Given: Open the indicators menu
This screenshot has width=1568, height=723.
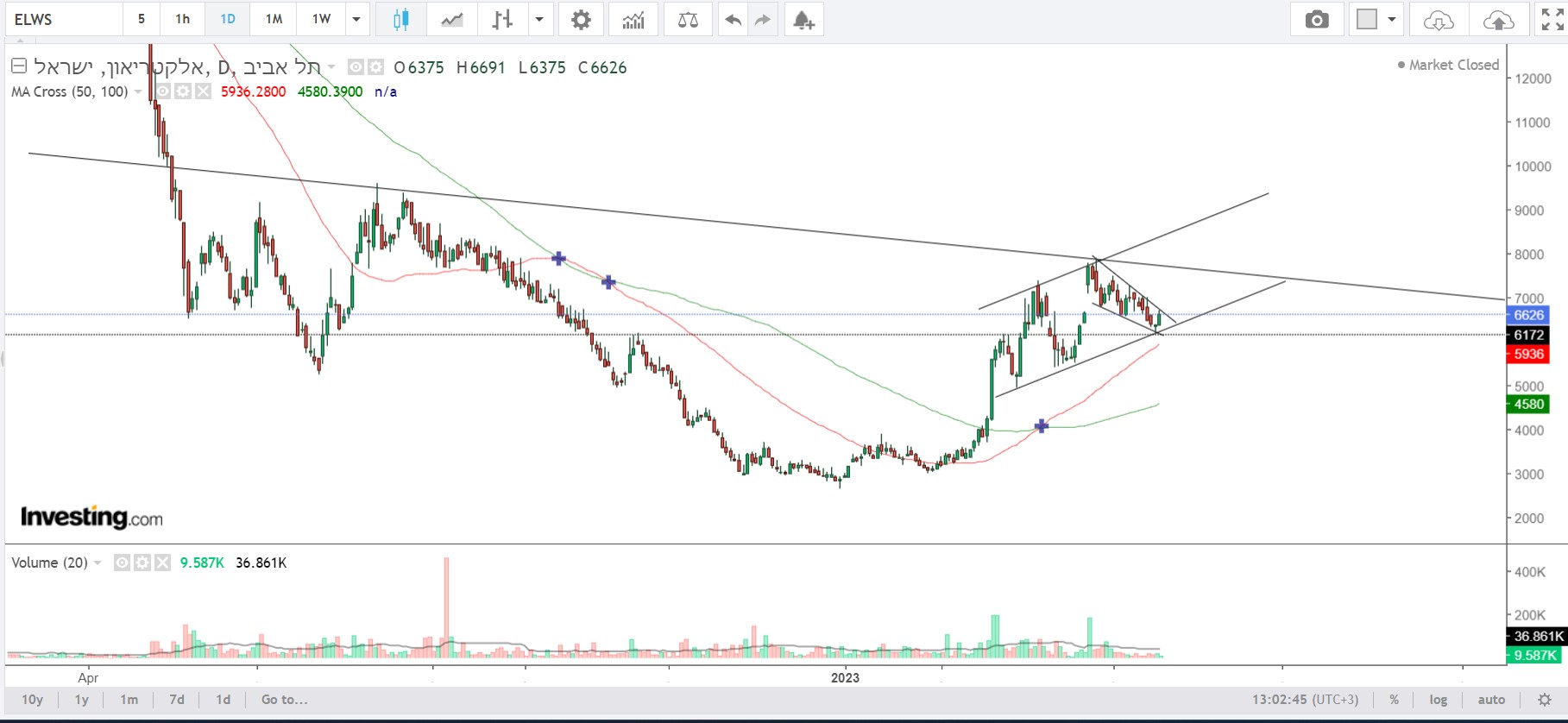Looking at the screenshot, I should point(633,20).
